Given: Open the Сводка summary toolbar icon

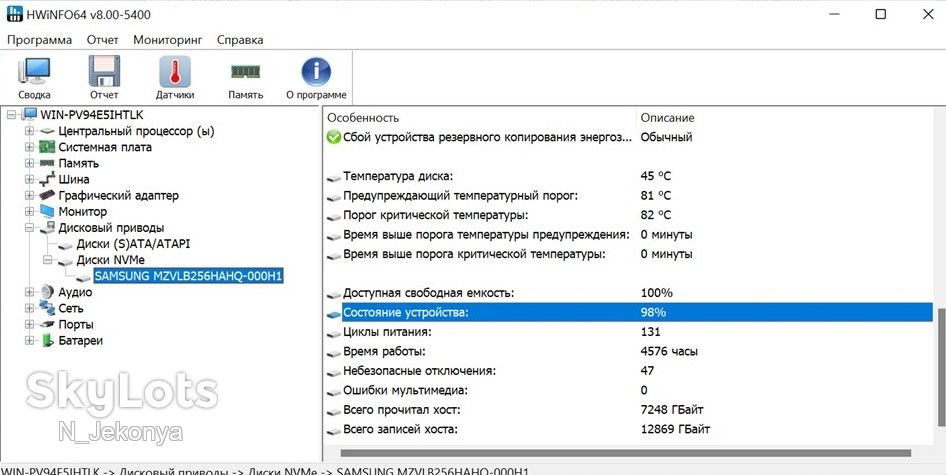Looking at the screenshot, I should (34, 77).
